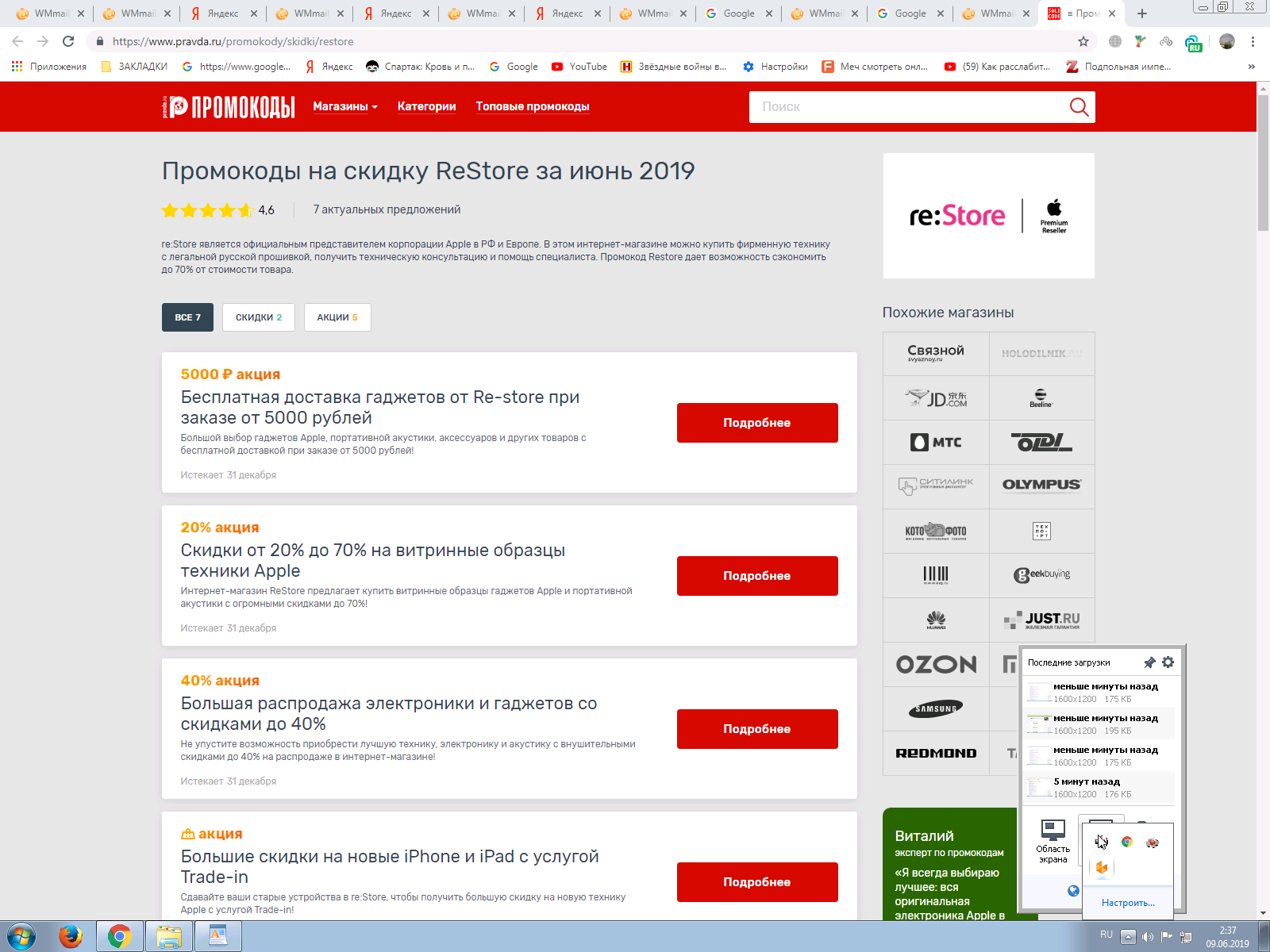This screenshot has width=1270, height=952.
Task: Click the grey globe extension icon
Action: pos(1115,41)
